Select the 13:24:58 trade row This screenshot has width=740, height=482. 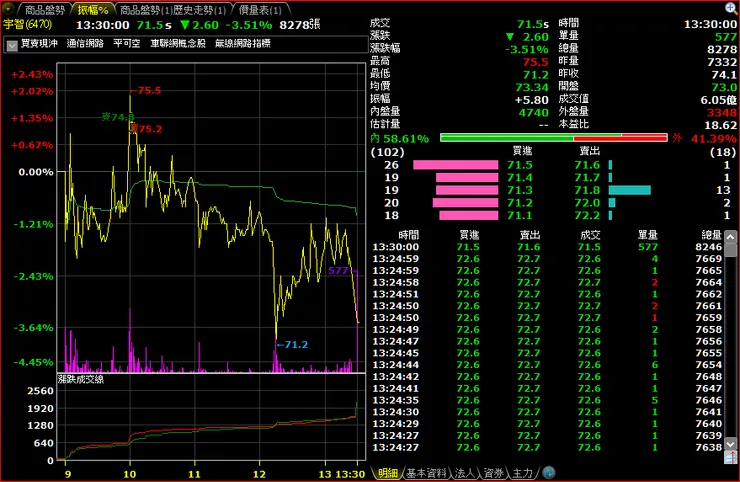tap(547, 282)
